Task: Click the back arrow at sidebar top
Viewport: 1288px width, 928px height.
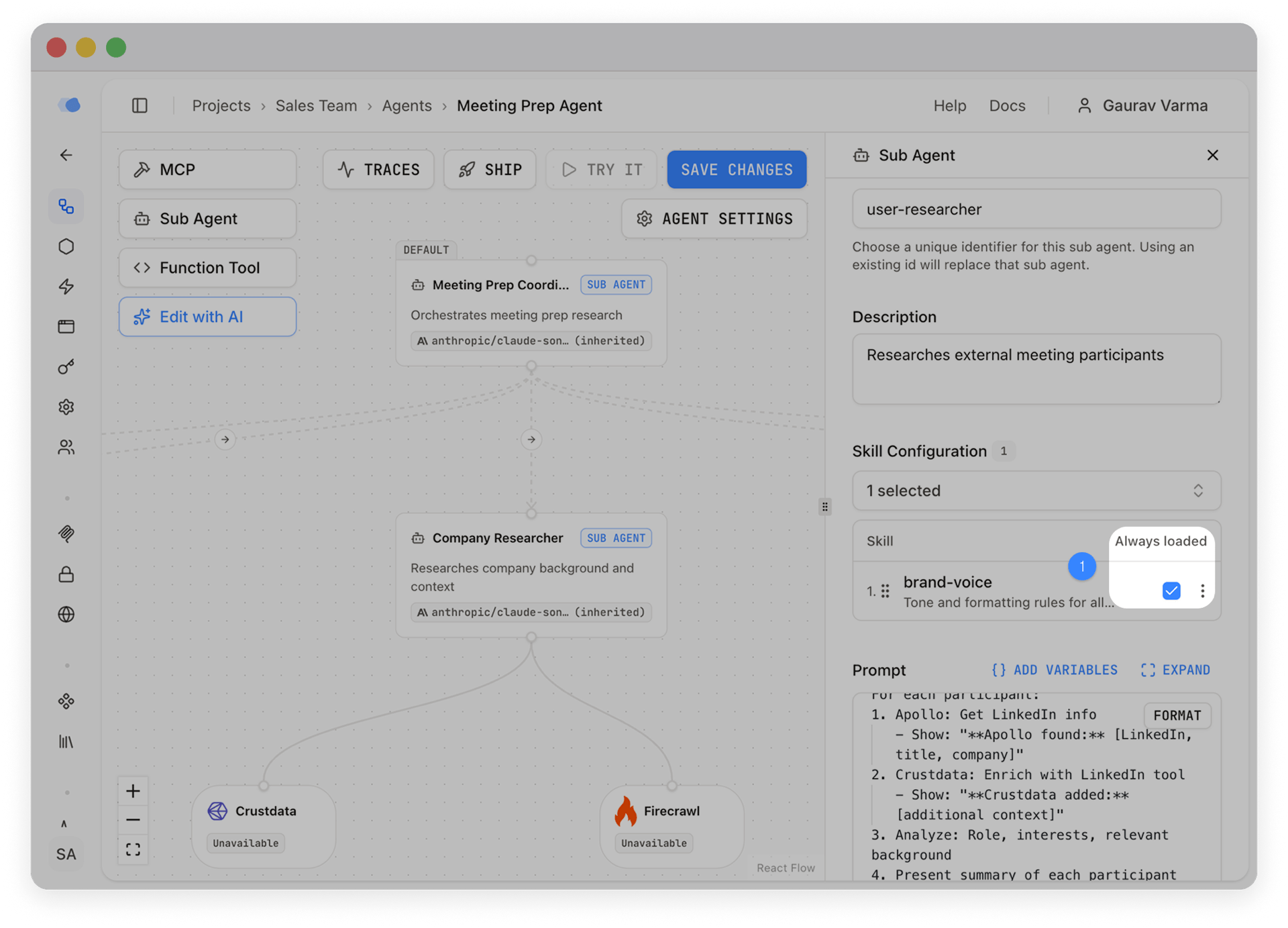Action: 66,155
